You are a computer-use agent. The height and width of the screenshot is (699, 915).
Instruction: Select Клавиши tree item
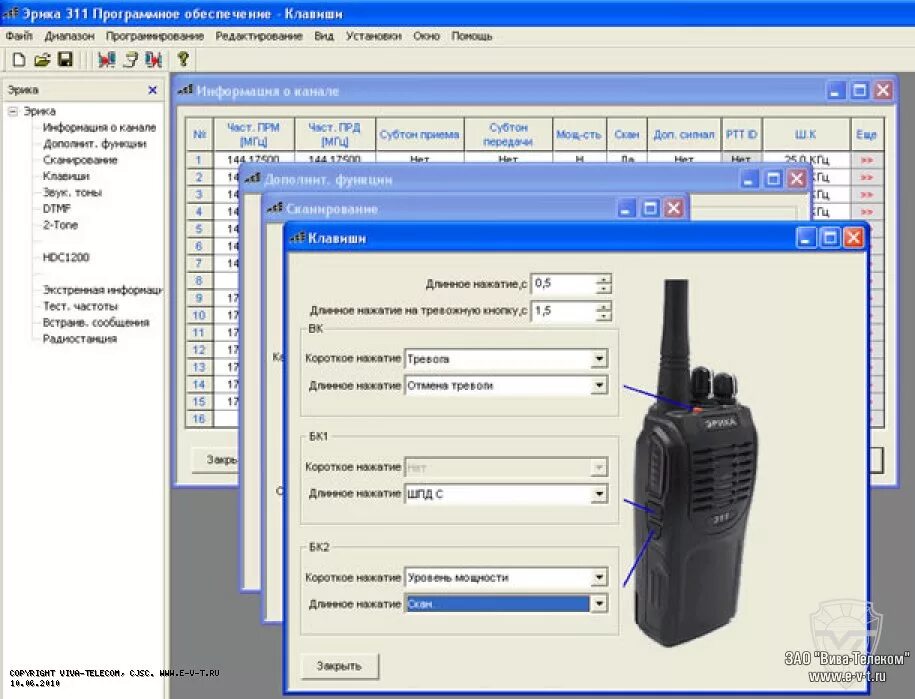[66, 176]
